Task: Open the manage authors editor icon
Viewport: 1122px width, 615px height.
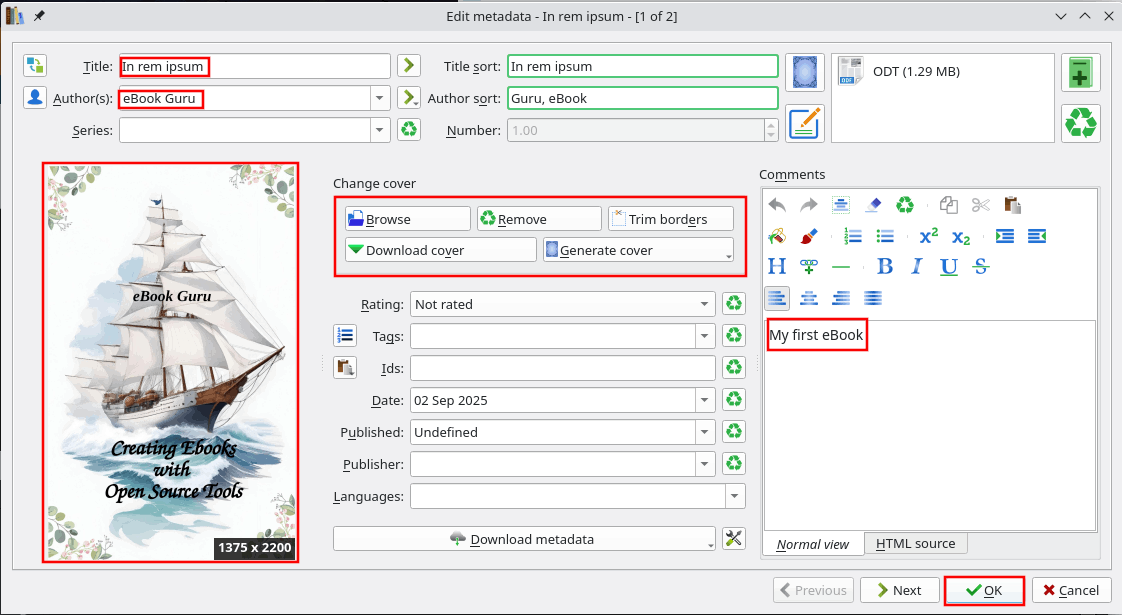Action: (x=36, y=98)
